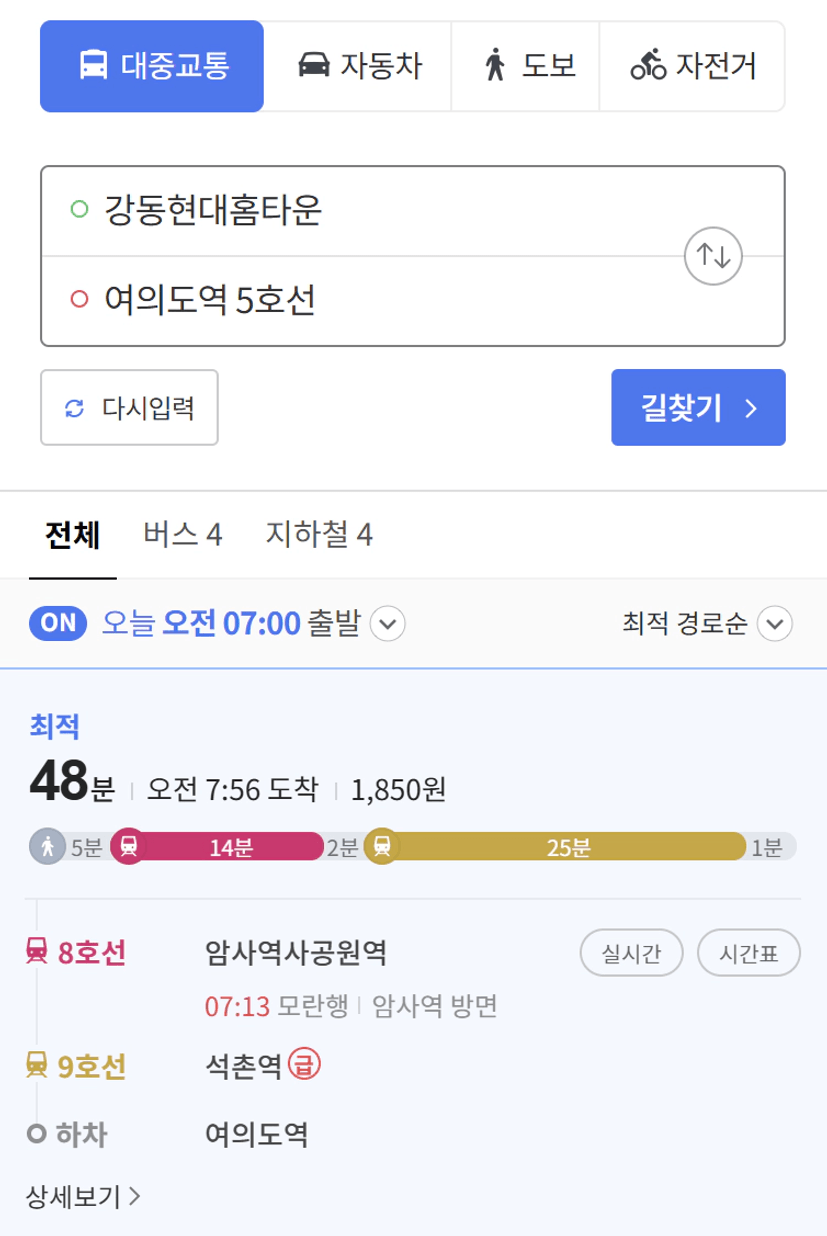The image size is (827, 1236).
Task: Select the 자전거 bicycle mode
Action: click(x=692, y=66)
